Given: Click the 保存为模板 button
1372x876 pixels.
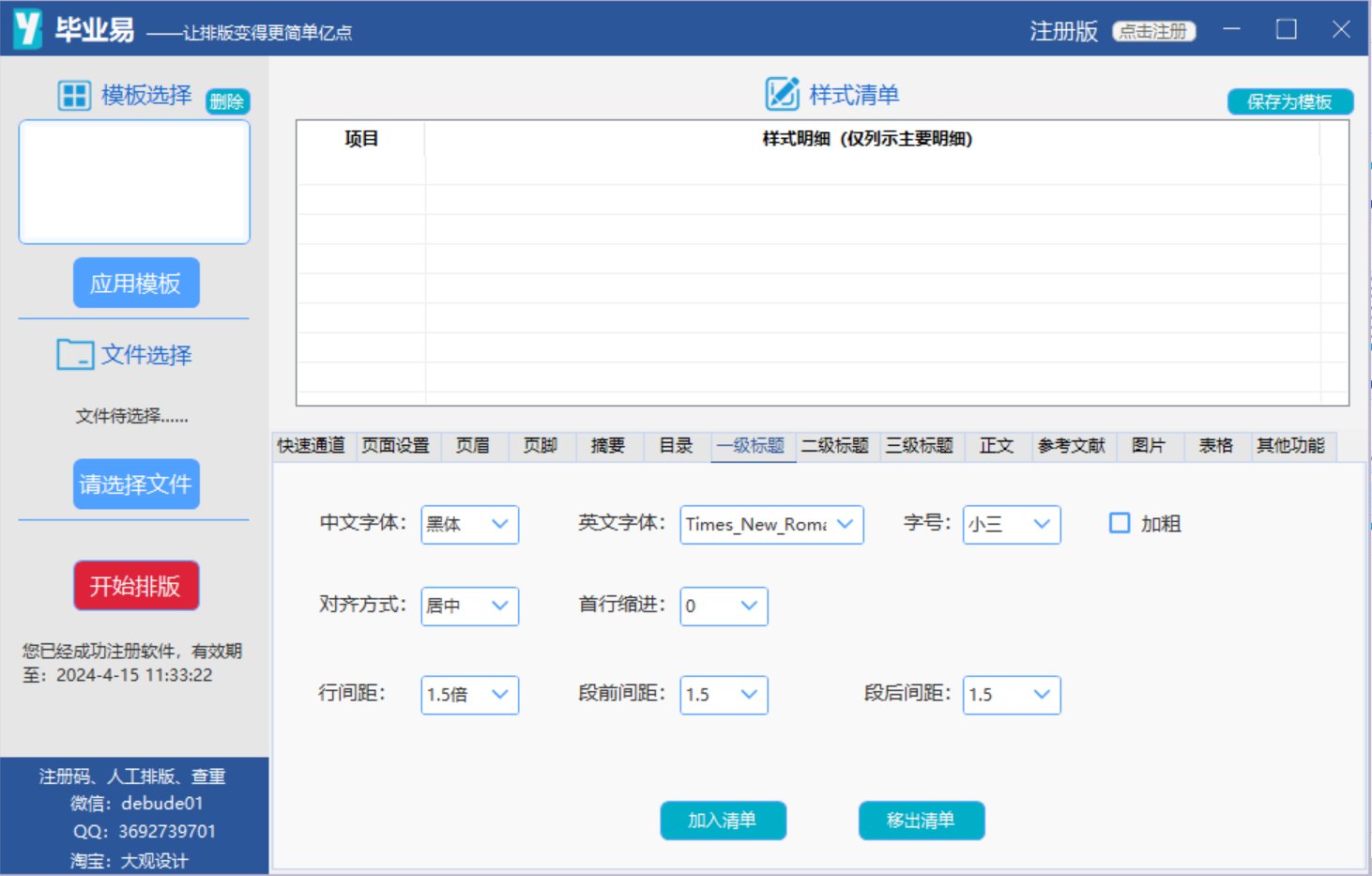Looking at the screenshot, I should (x=1290, y=101).
